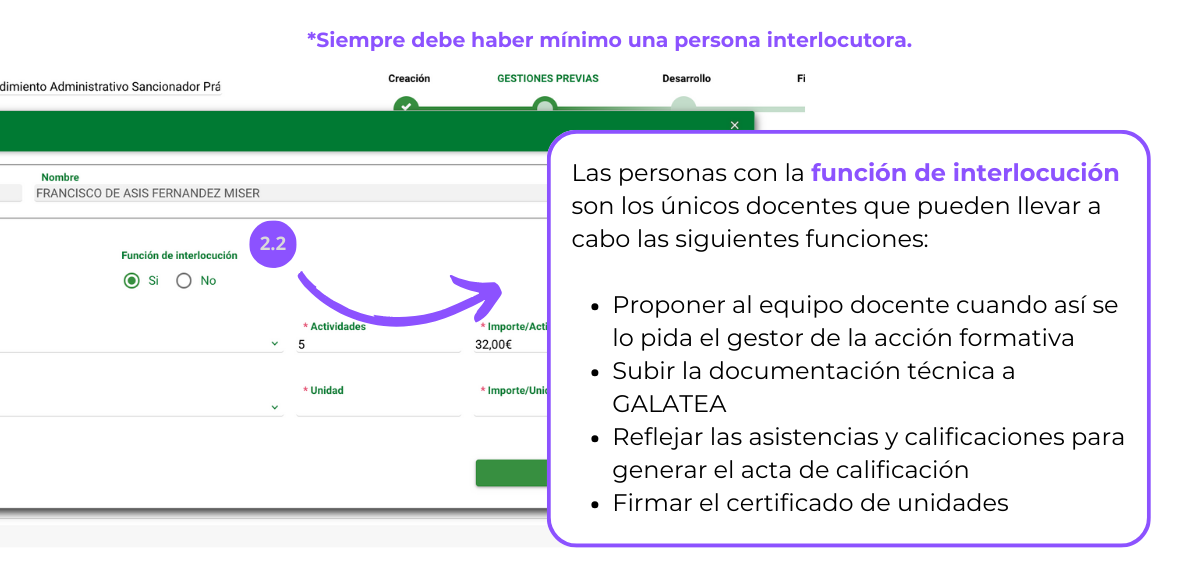Click the empty Unidad input field
Screen dimensions: 1200x578
(x=379, y=406)
